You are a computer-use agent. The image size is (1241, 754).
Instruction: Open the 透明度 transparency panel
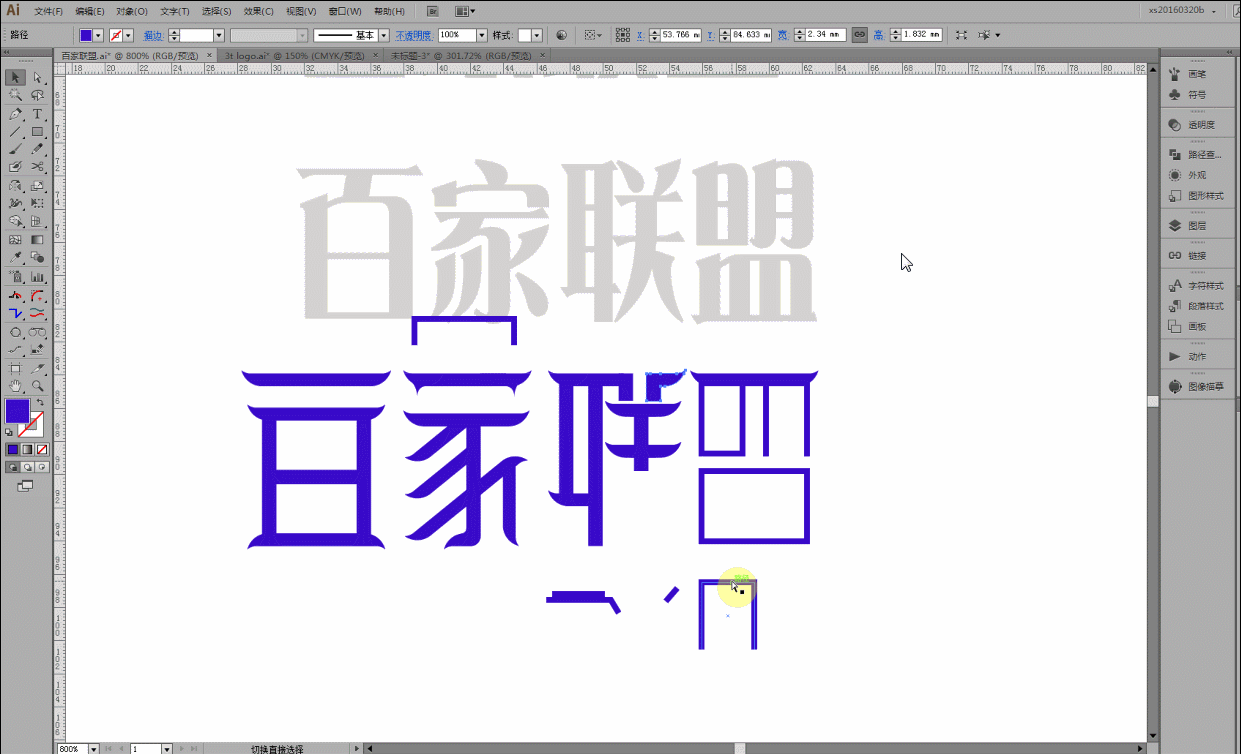pos(1196,125)
